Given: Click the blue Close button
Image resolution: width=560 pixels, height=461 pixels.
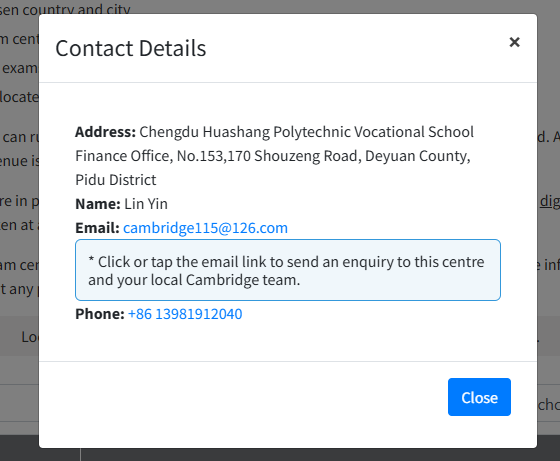Looking at the screenshot, I should tap(479, 397).
